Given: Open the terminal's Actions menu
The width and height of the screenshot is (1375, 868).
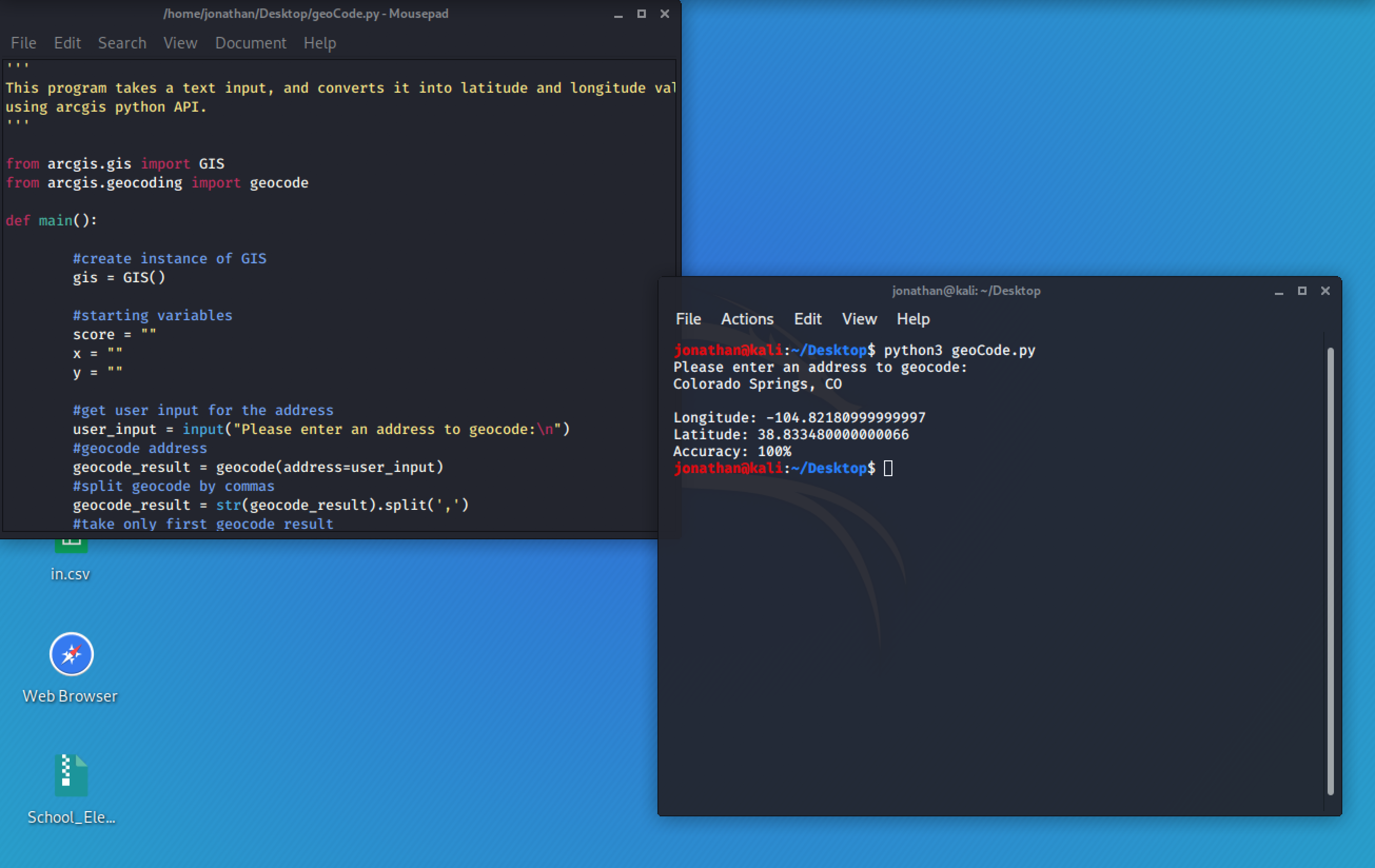Looking at the screenshot, I should pos(747,319).
